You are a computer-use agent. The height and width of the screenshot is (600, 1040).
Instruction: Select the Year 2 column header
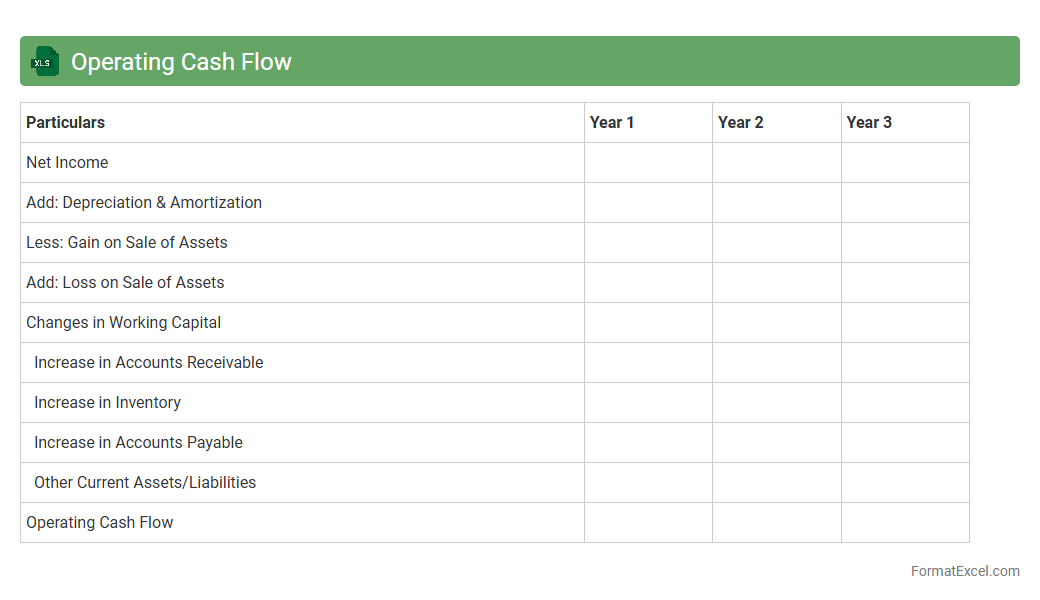pyautogui.click(x=740, y=122)
